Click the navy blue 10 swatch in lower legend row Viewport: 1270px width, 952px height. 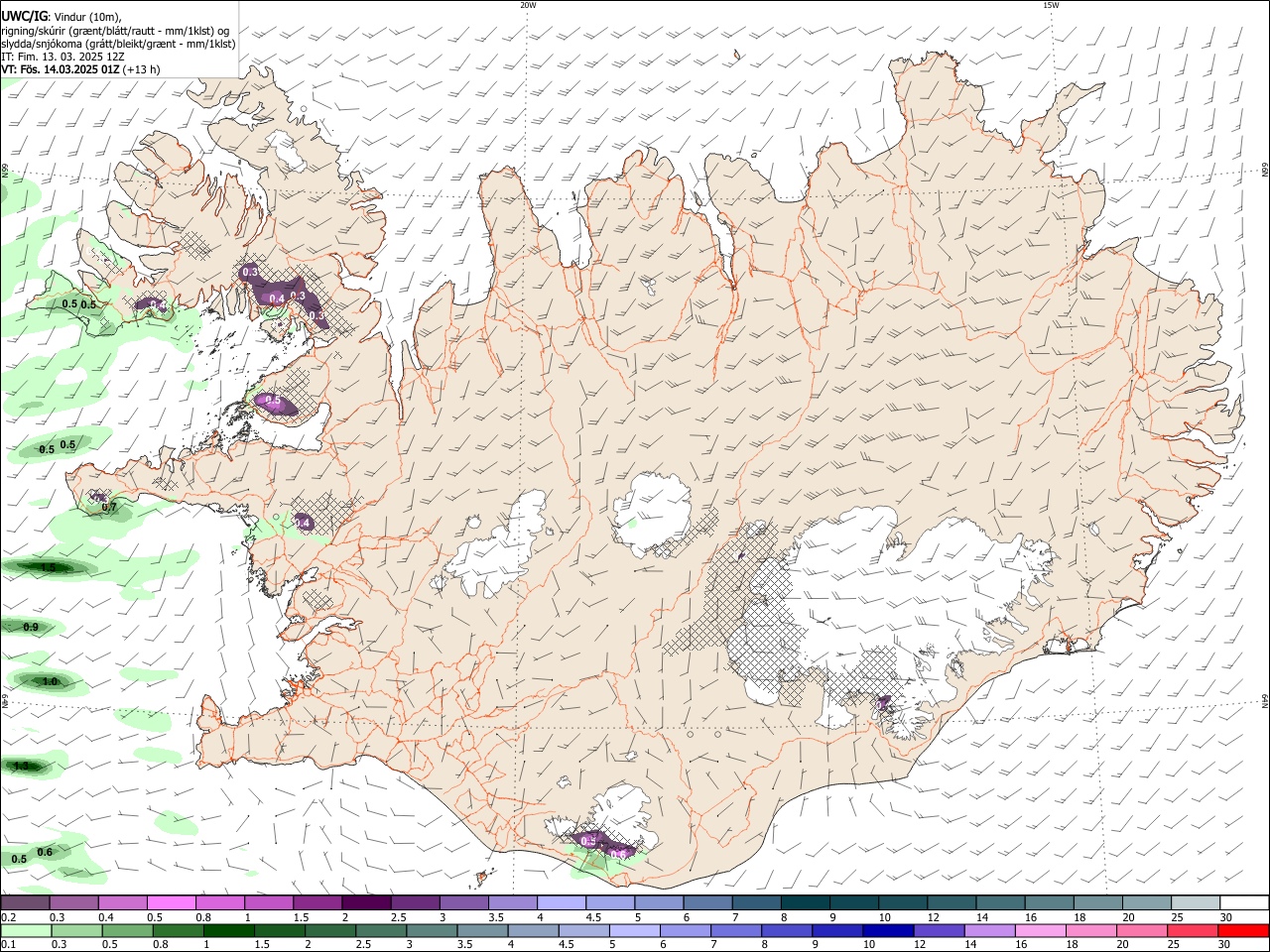tap(889, 930)
